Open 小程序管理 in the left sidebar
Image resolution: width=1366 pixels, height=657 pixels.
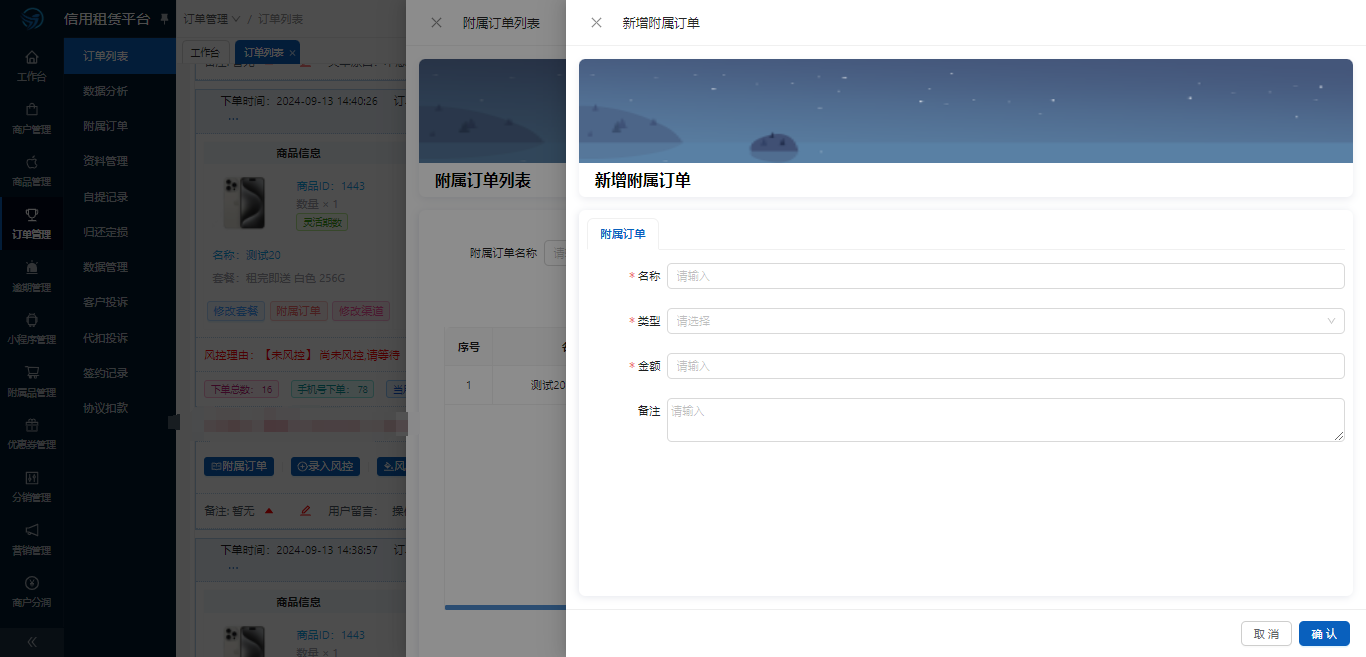pos(31,328)
